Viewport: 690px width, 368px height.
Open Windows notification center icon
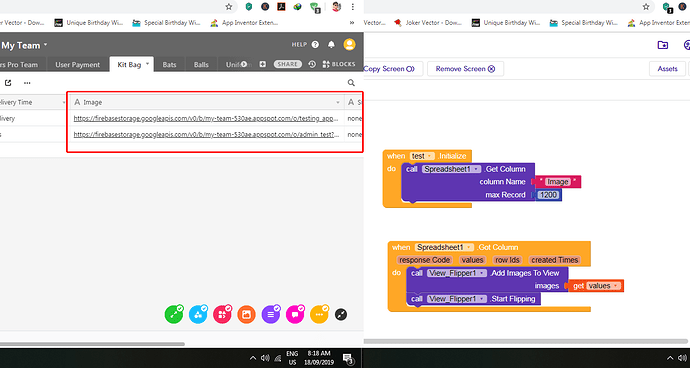coord(347,358)
